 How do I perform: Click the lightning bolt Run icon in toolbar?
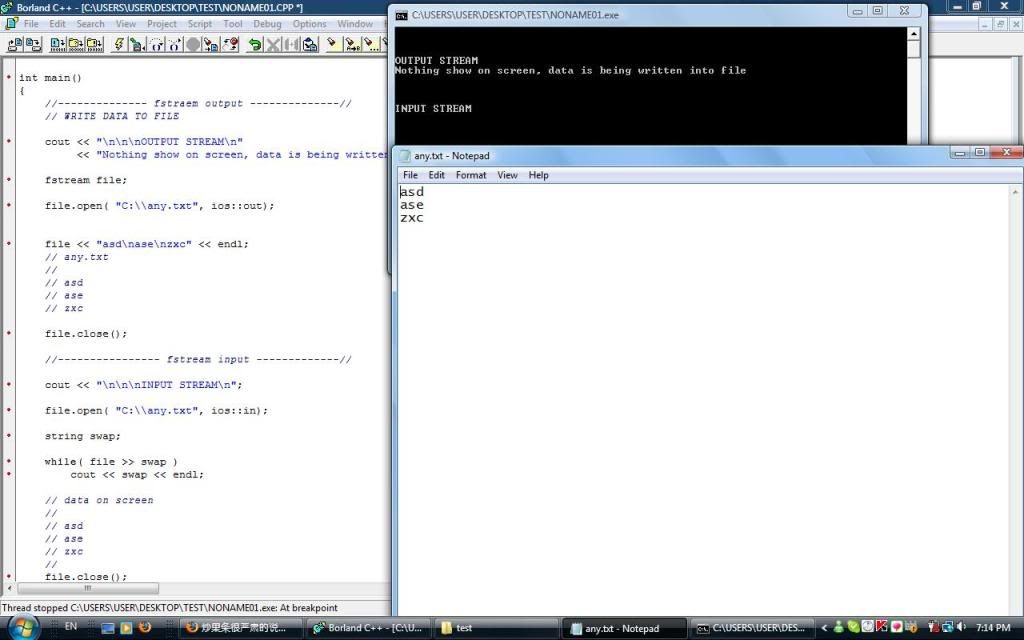(x=120, y=44)
